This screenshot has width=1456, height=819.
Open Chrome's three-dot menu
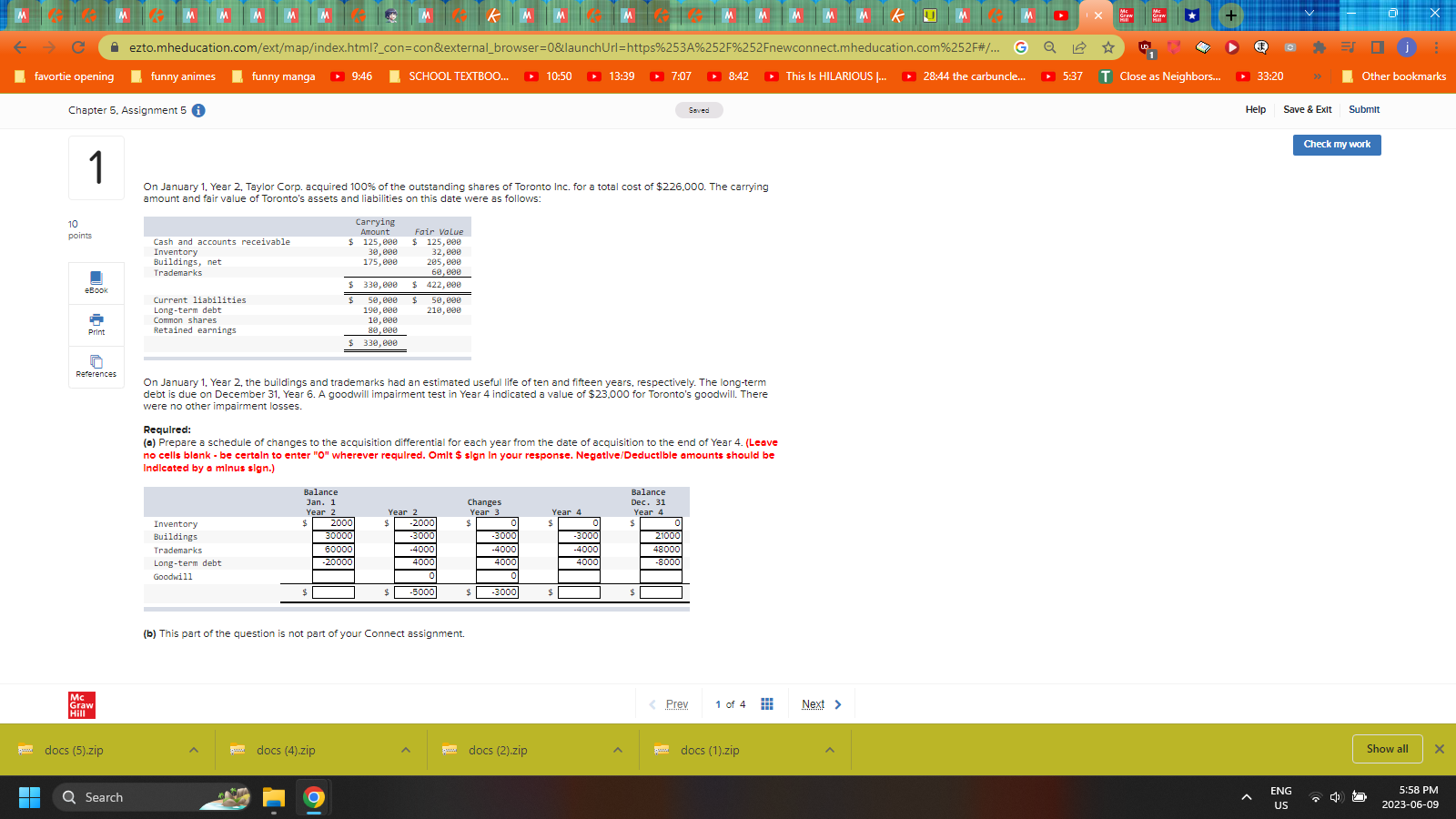click(1436, 47)
